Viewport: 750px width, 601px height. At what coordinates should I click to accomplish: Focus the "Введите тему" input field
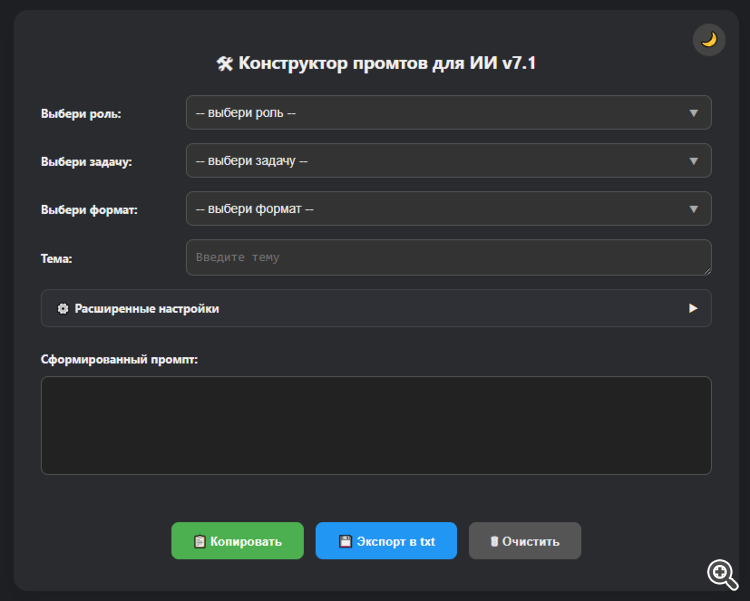[440, 257]
